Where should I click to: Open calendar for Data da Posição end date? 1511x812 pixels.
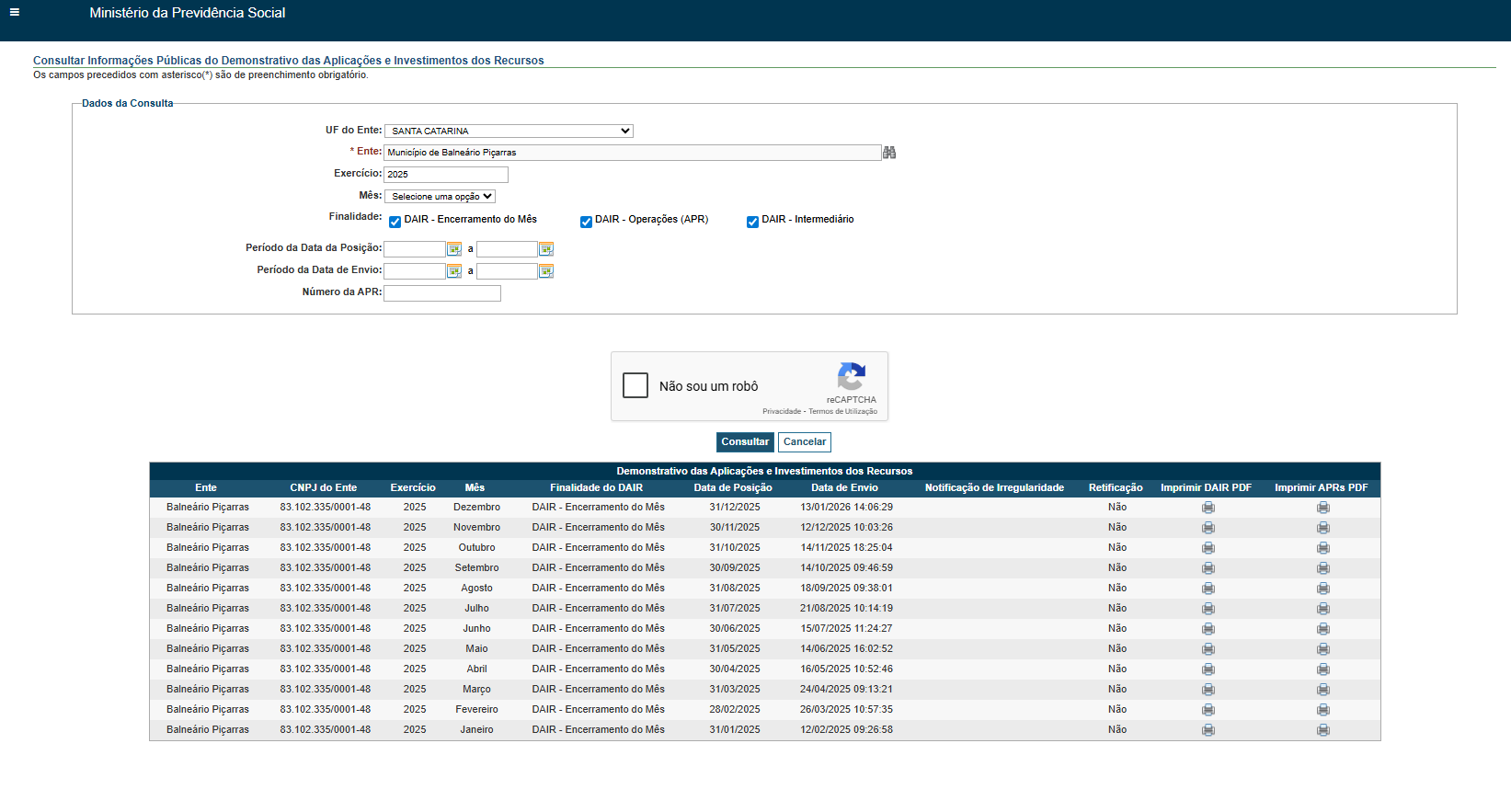[x=546, y=249]
